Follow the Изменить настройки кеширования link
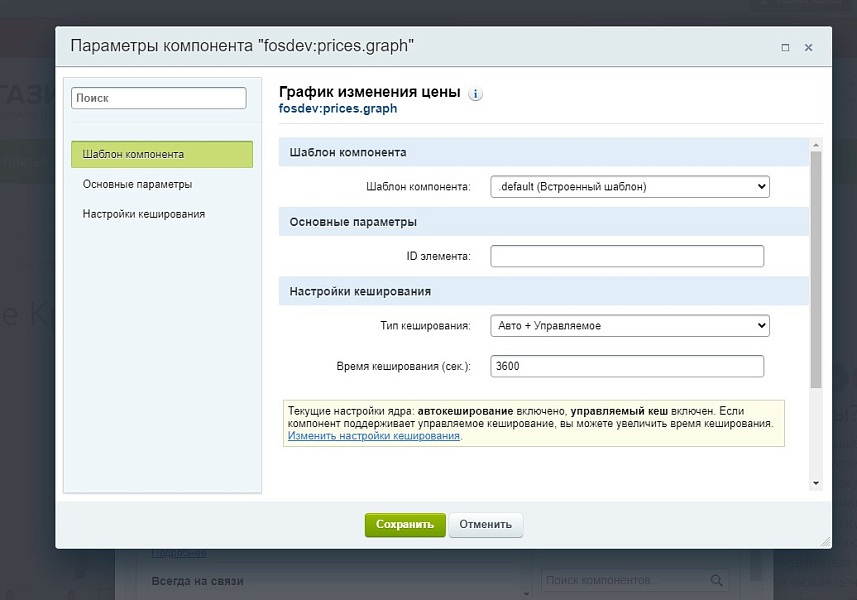Viewport: 857px width, 600px height. pyautogui.click(x=374, y=436)
